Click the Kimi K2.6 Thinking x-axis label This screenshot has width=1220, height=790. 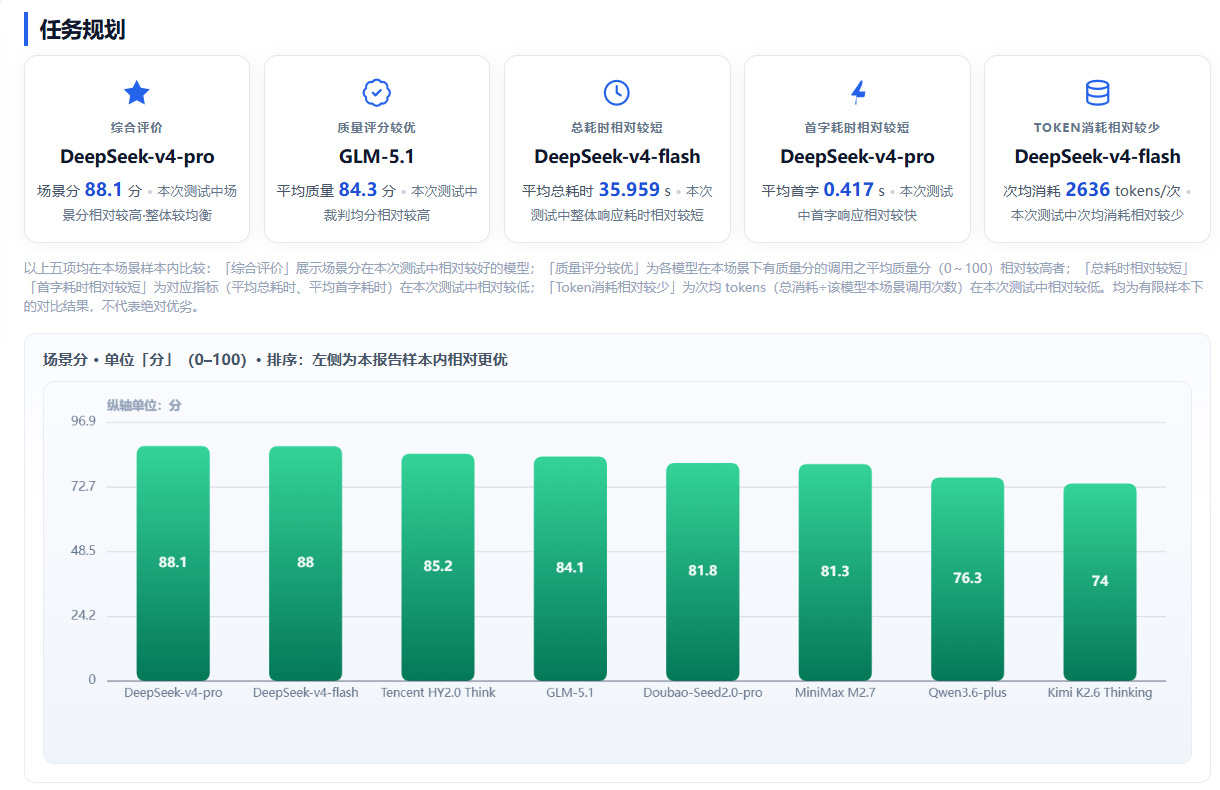click(x=1100, y=692)
